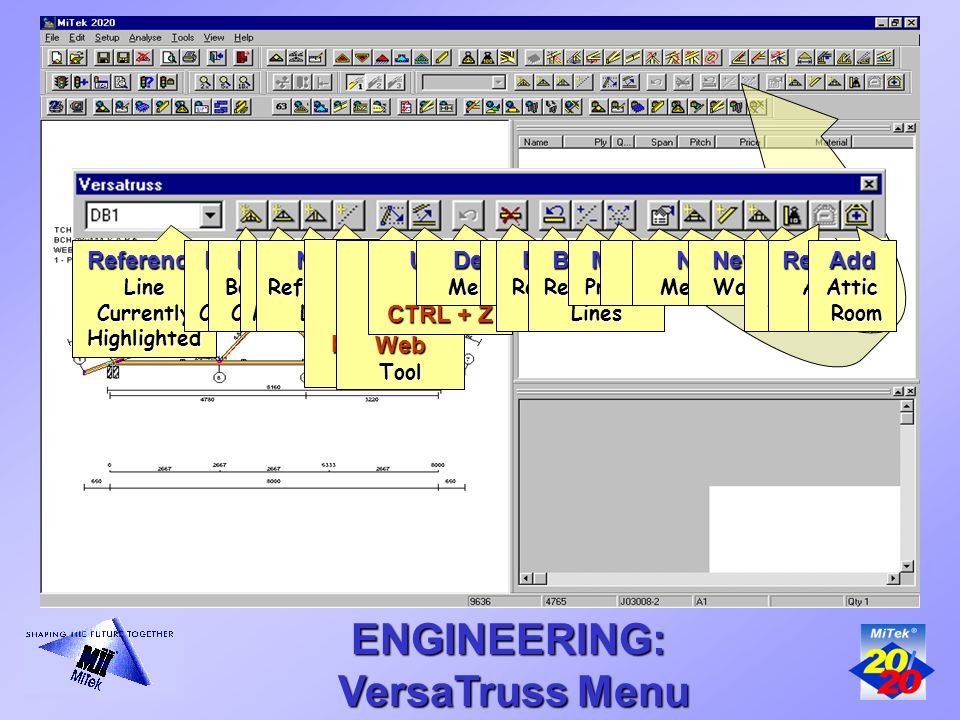Click left arrow of horizontal scrollbar

(x=526, y=578)
